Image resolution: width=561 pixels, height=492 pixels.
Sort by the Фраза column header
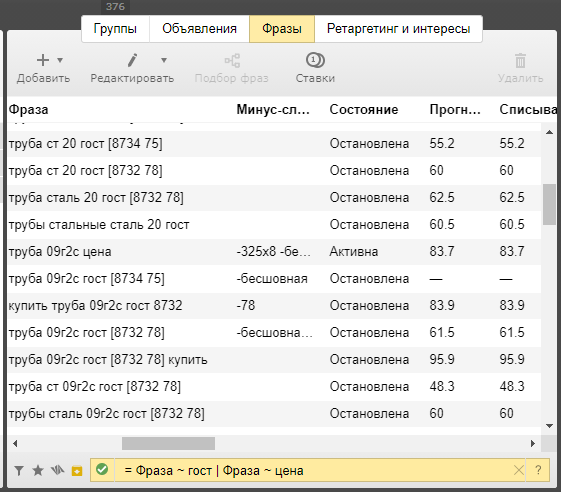28,109
